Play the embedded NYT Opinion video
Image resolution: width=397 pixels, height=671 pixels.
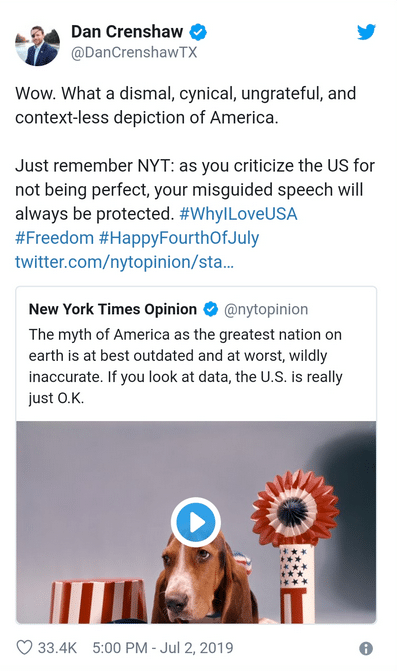coord(196,522)
